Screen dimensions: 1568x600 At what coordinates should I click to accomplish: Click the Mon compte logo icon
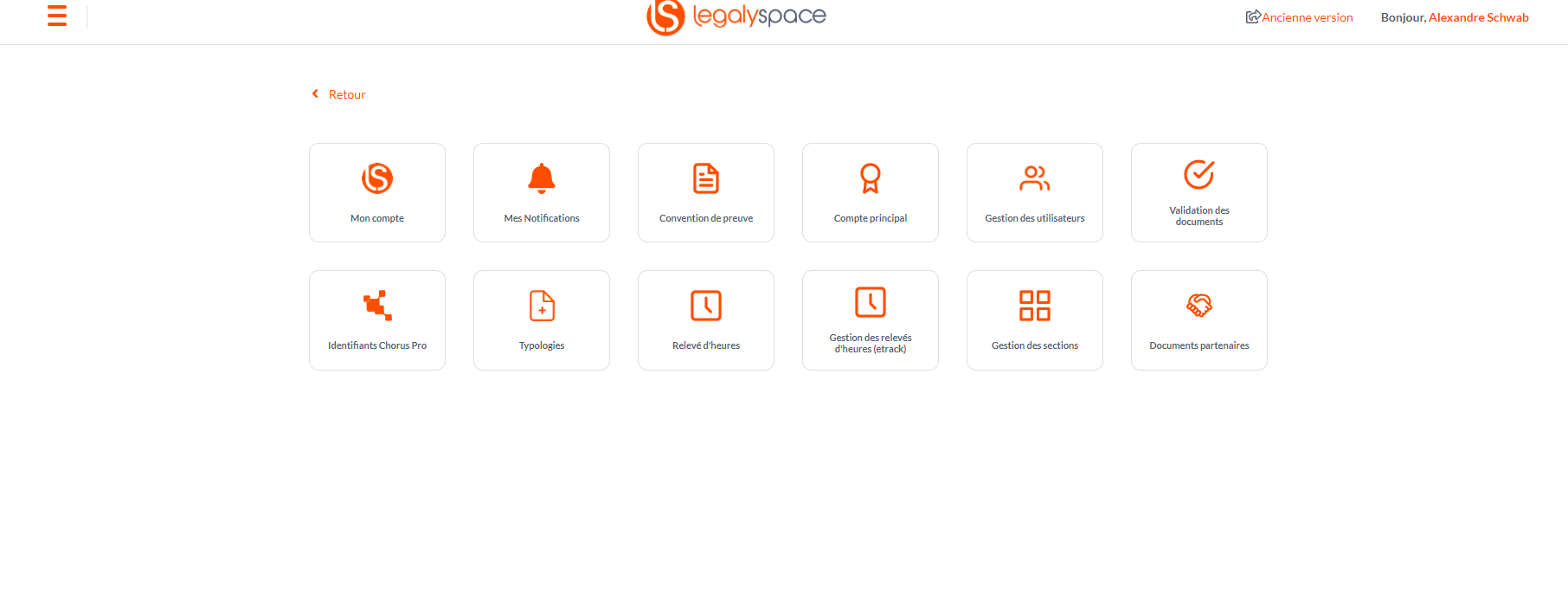click(x=377, y=178)
